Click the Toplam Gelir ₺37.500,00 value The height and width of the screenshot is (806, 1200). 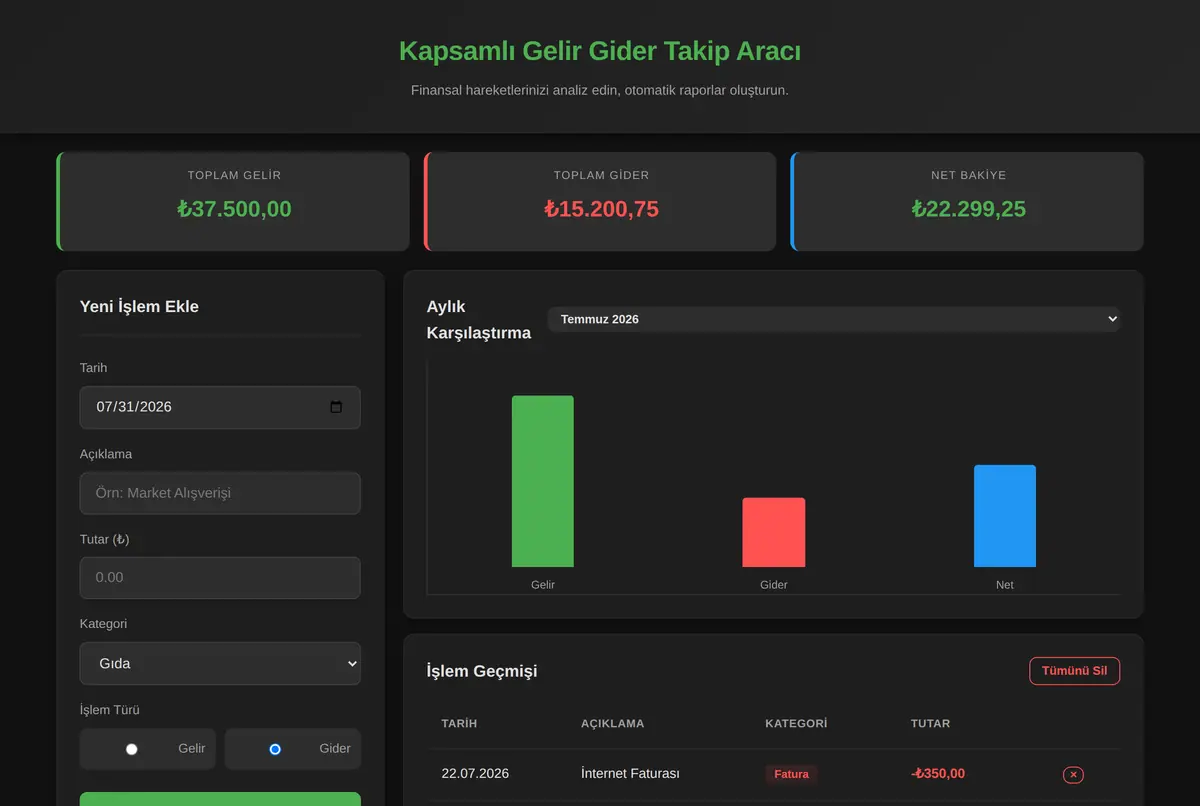[x=234, y=209]
